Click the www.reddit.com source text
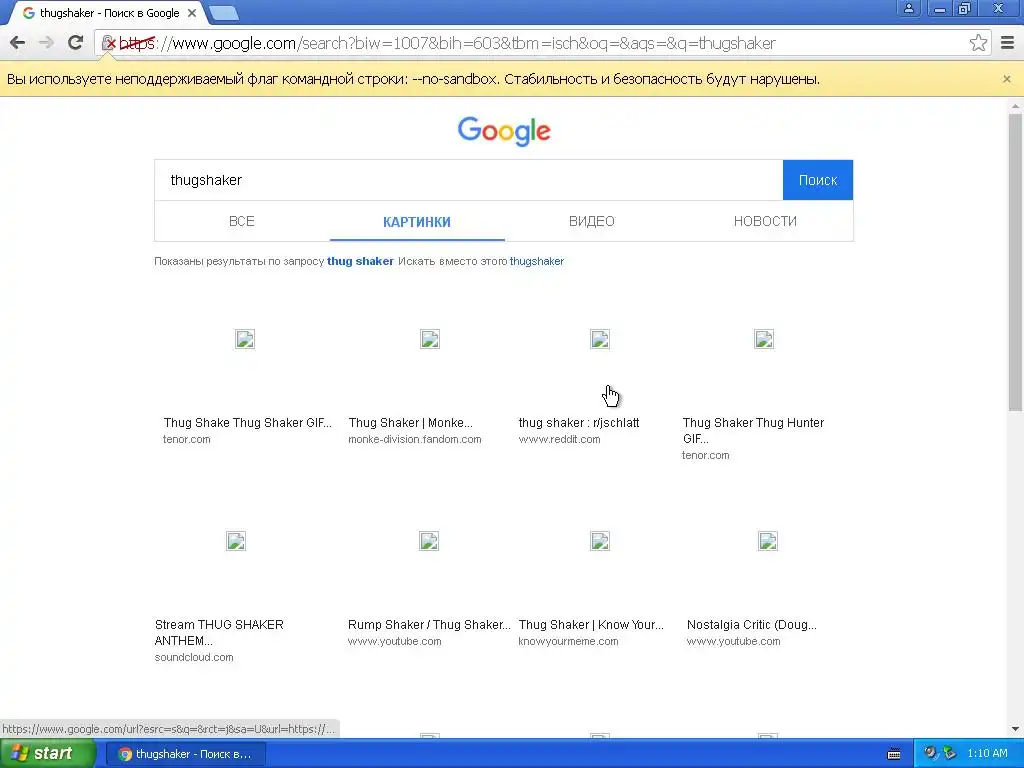The image size is (1024, 768). coord(560,440)
